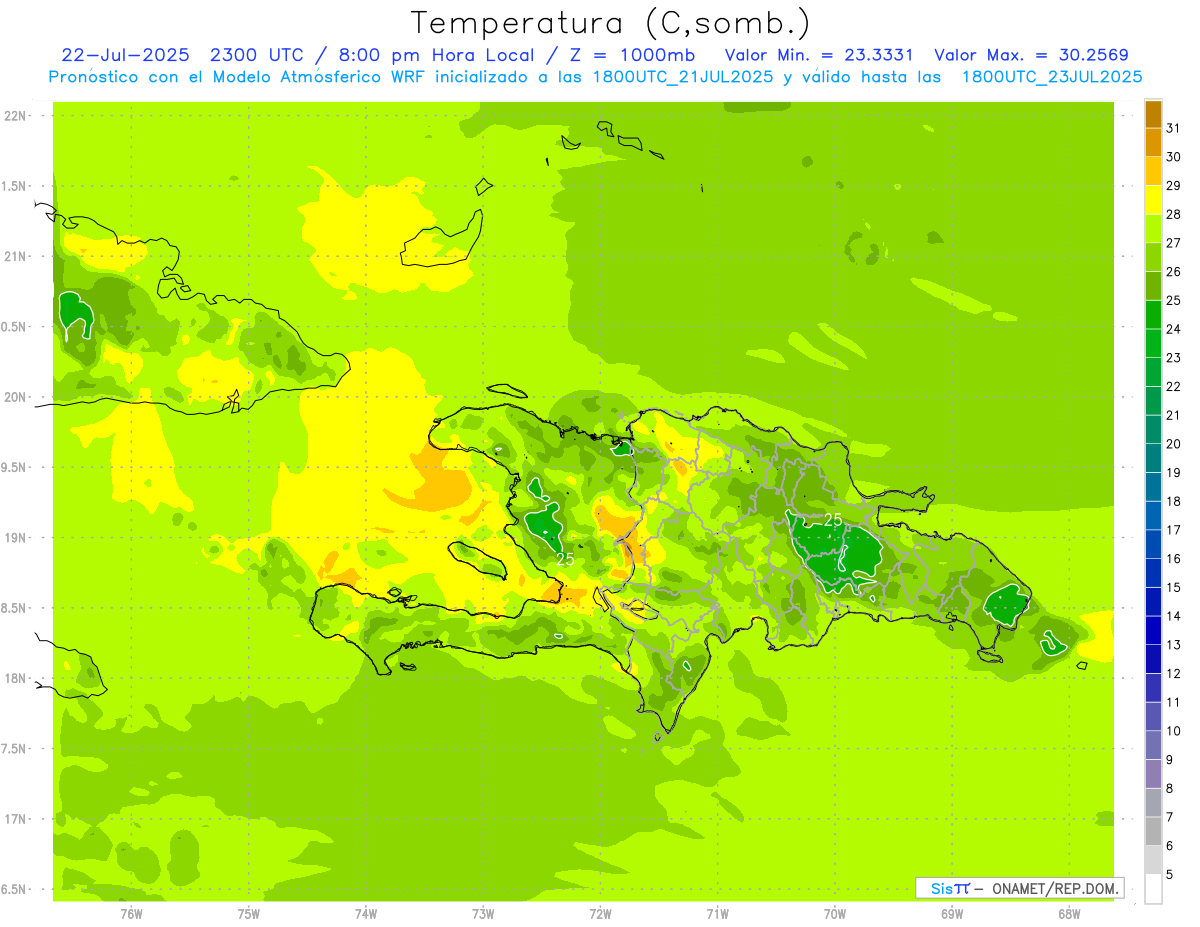
Task: Click the colorbar tick label "18"
Action: pos(1174,501)
